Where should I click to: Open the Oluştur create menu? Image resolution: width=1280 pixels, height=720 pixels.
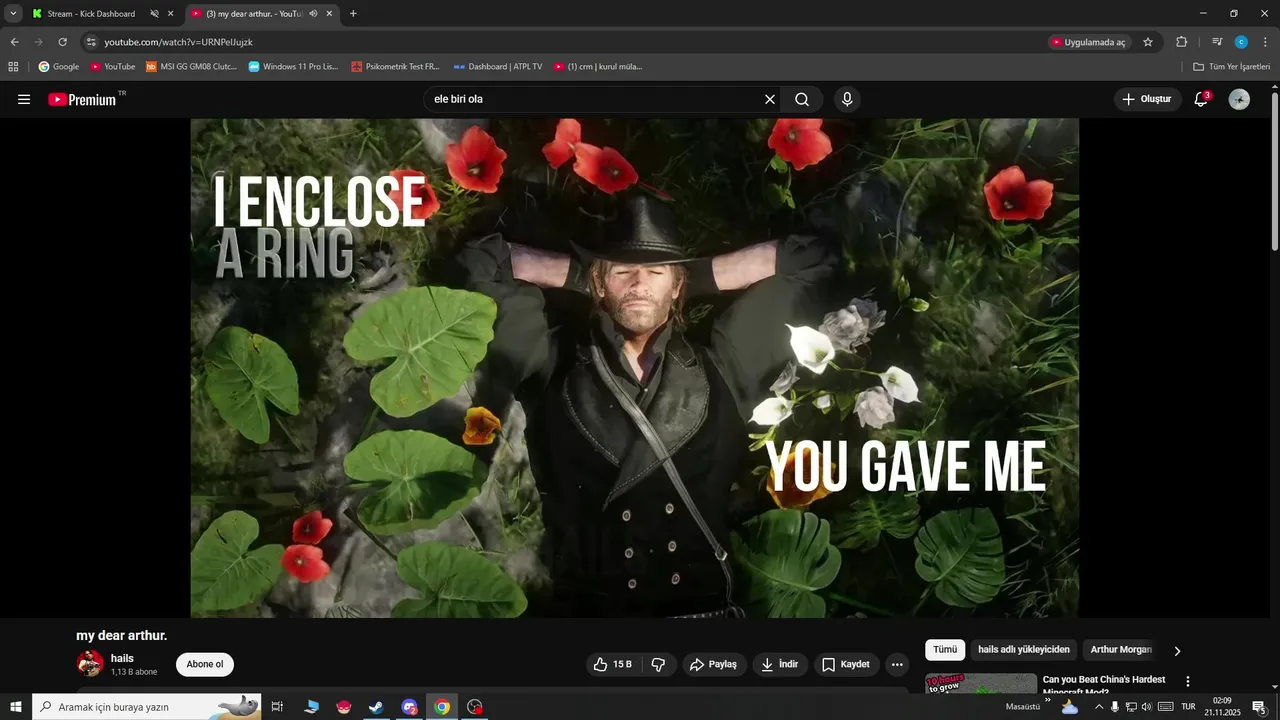1147,99
